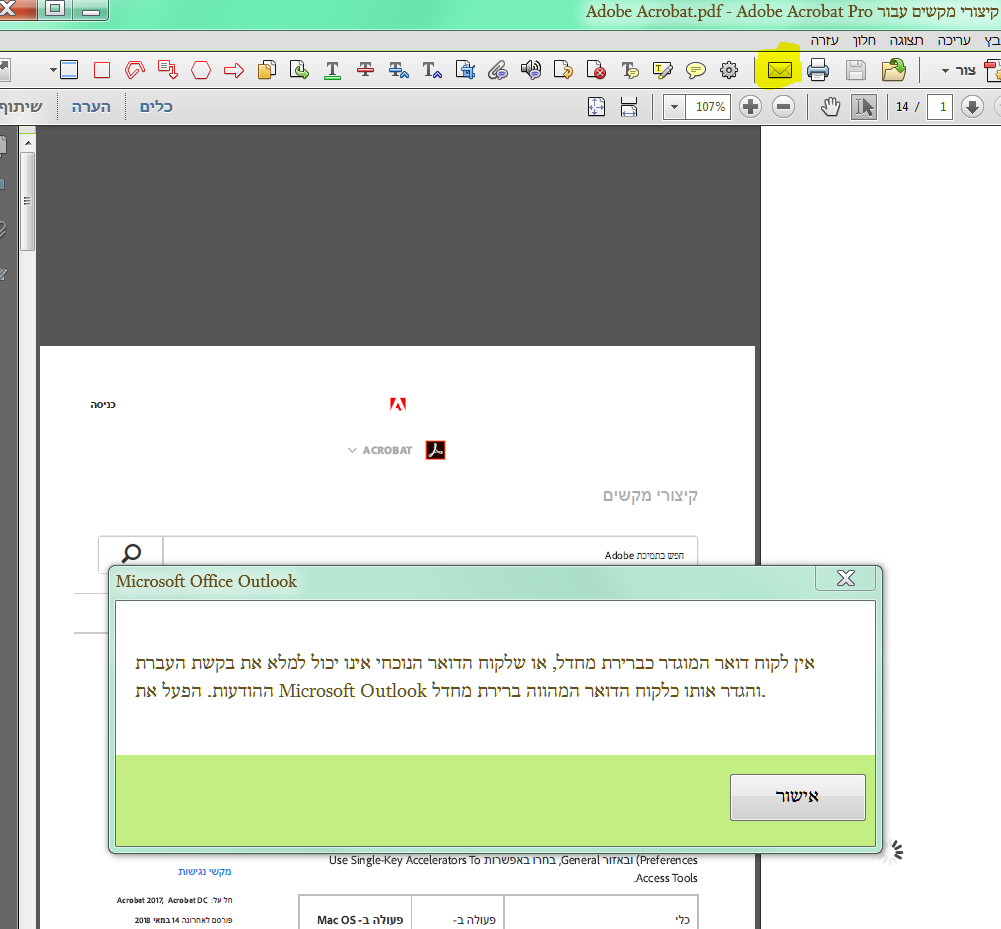Screen dimensions: 1001x929
Task: Click the red Acrobat product icon
Action: [435, 450]
